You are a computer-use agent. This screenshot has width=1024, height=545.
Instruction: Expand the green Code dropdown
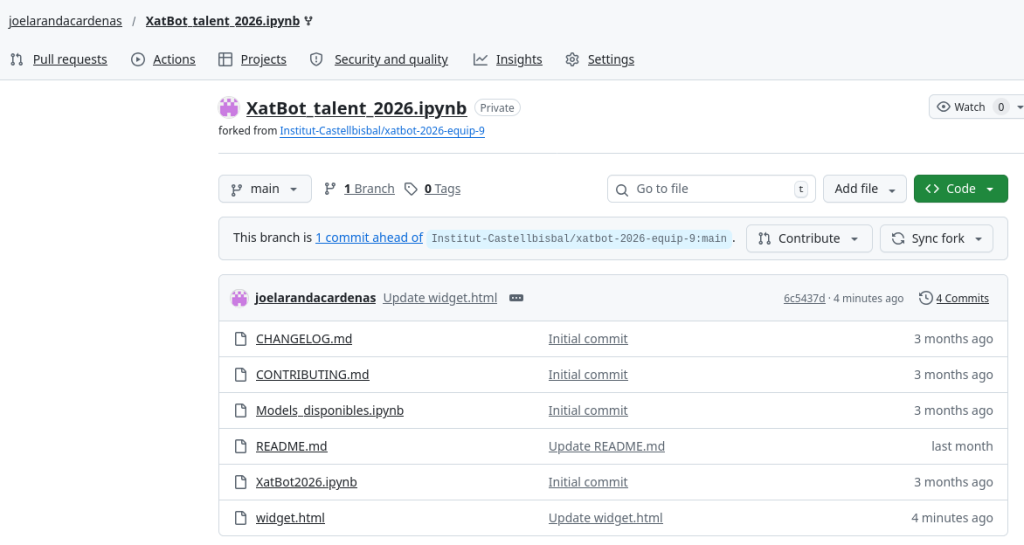pyautogui.click(x=960, y=189)
